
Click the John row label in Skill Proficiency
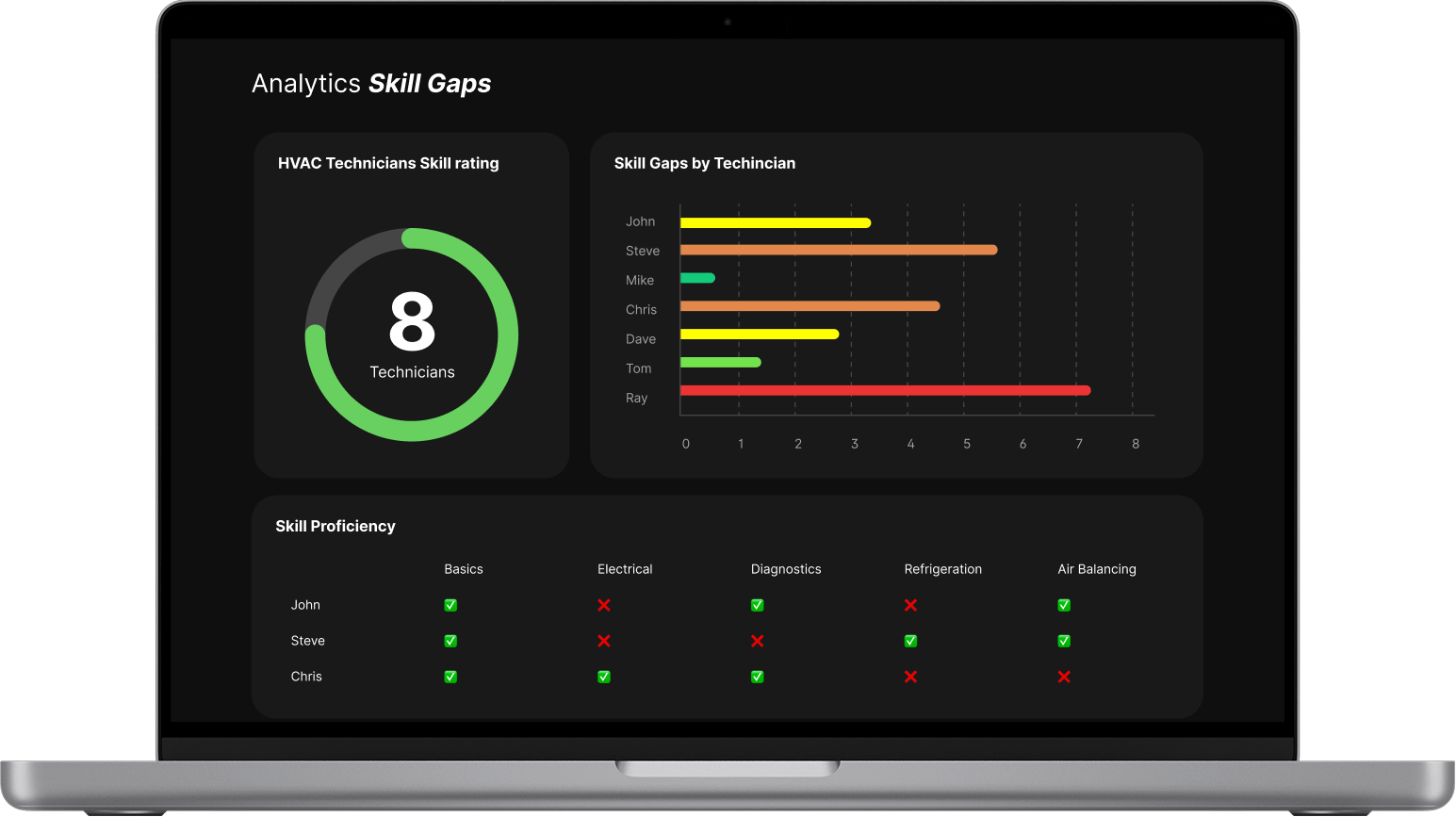(x=305, y=605)
